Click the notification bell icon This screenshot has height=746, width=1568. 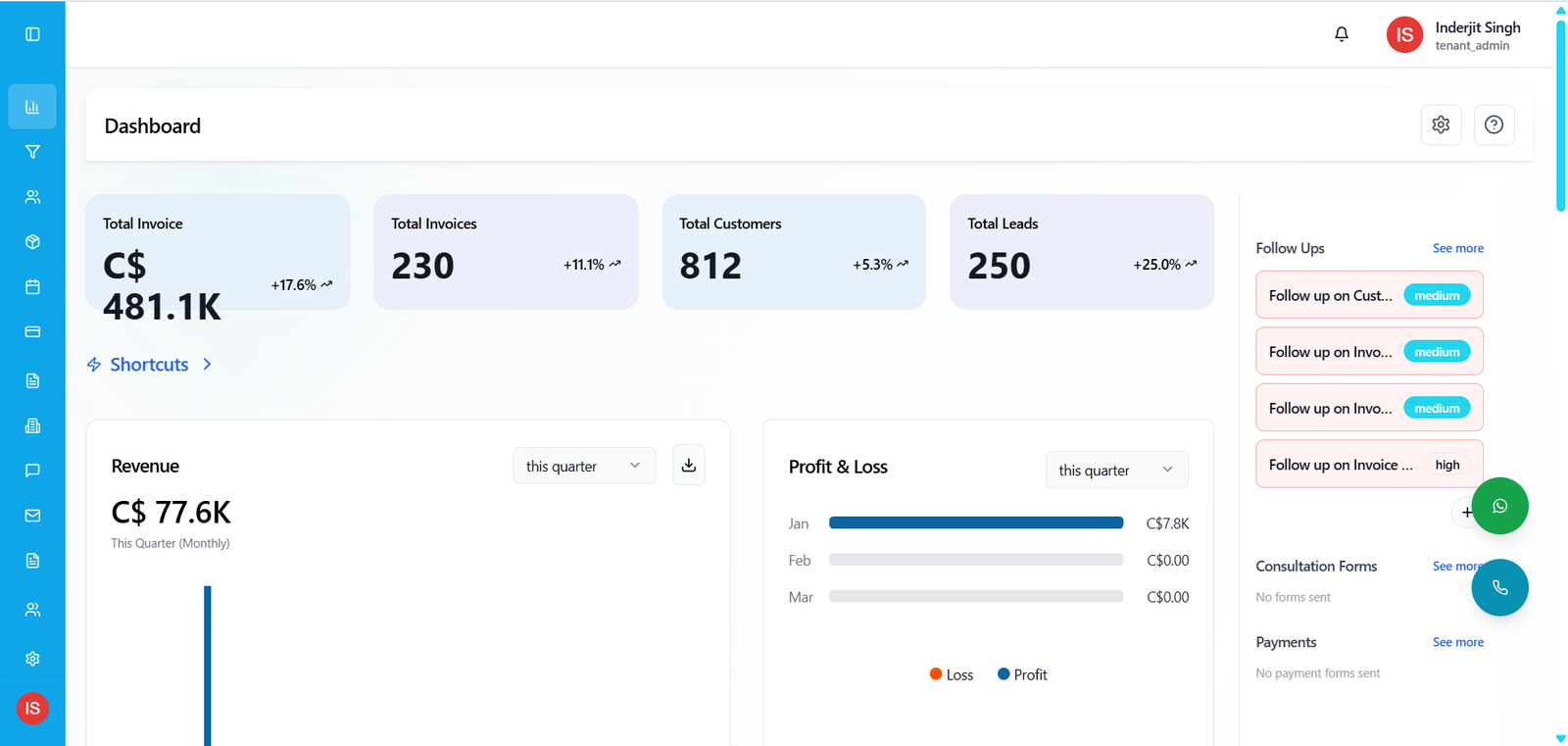[x=1342, y=34]
